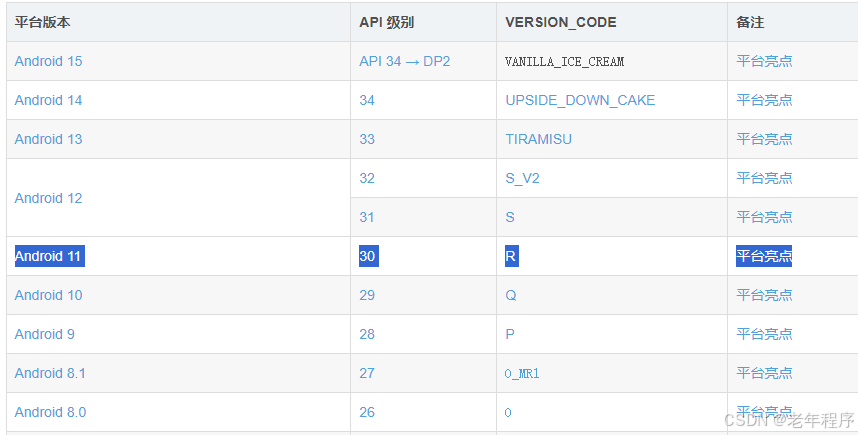Click API level 28 link
This screenshot has width=858, height=435.
367,334
